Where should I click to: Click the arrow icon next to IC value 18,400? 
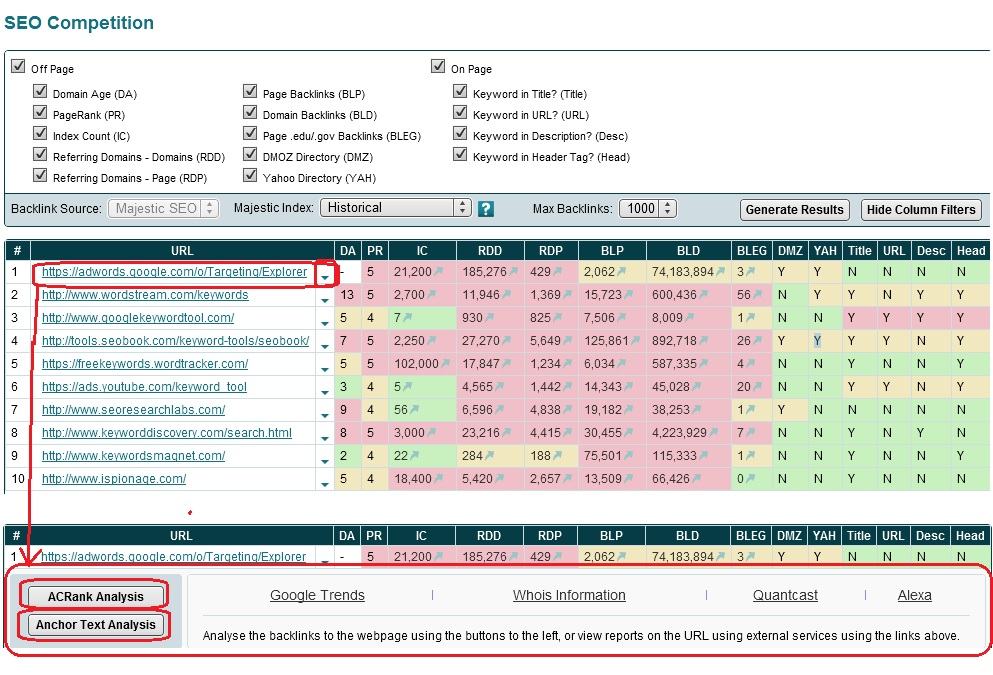point(439,479)
